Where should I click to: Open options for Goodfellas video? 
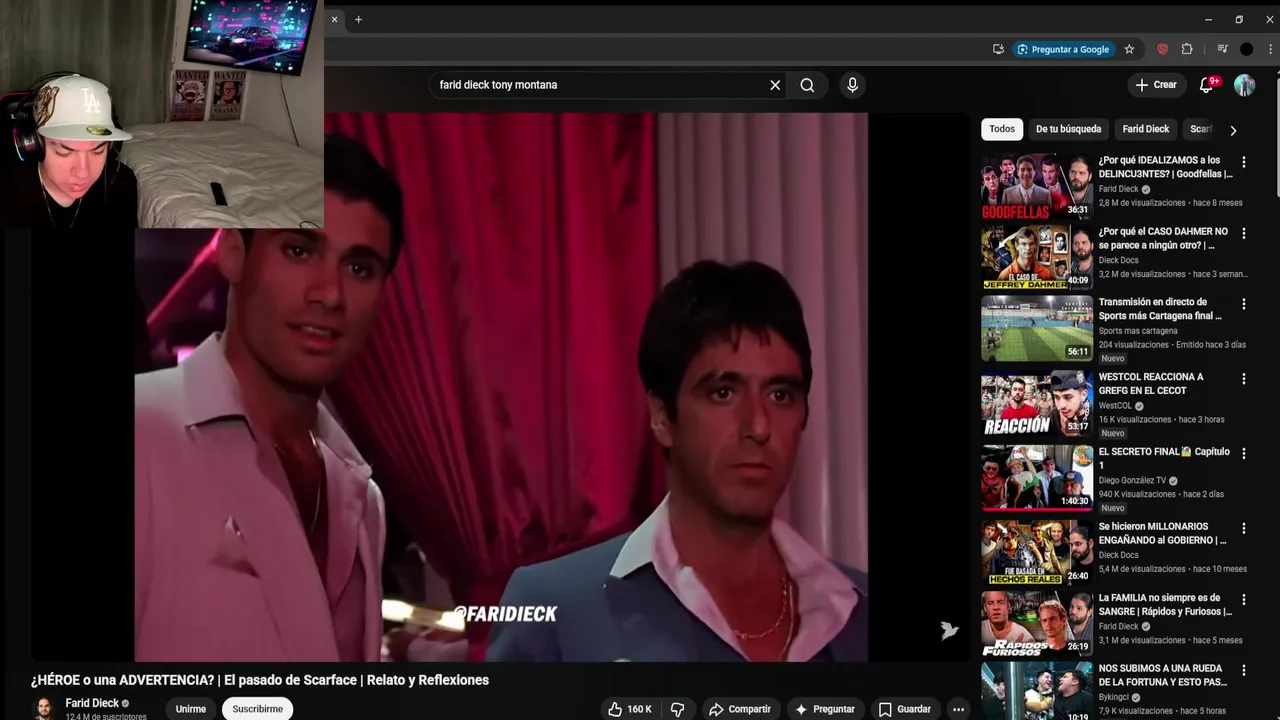(x=1244, y=162)
